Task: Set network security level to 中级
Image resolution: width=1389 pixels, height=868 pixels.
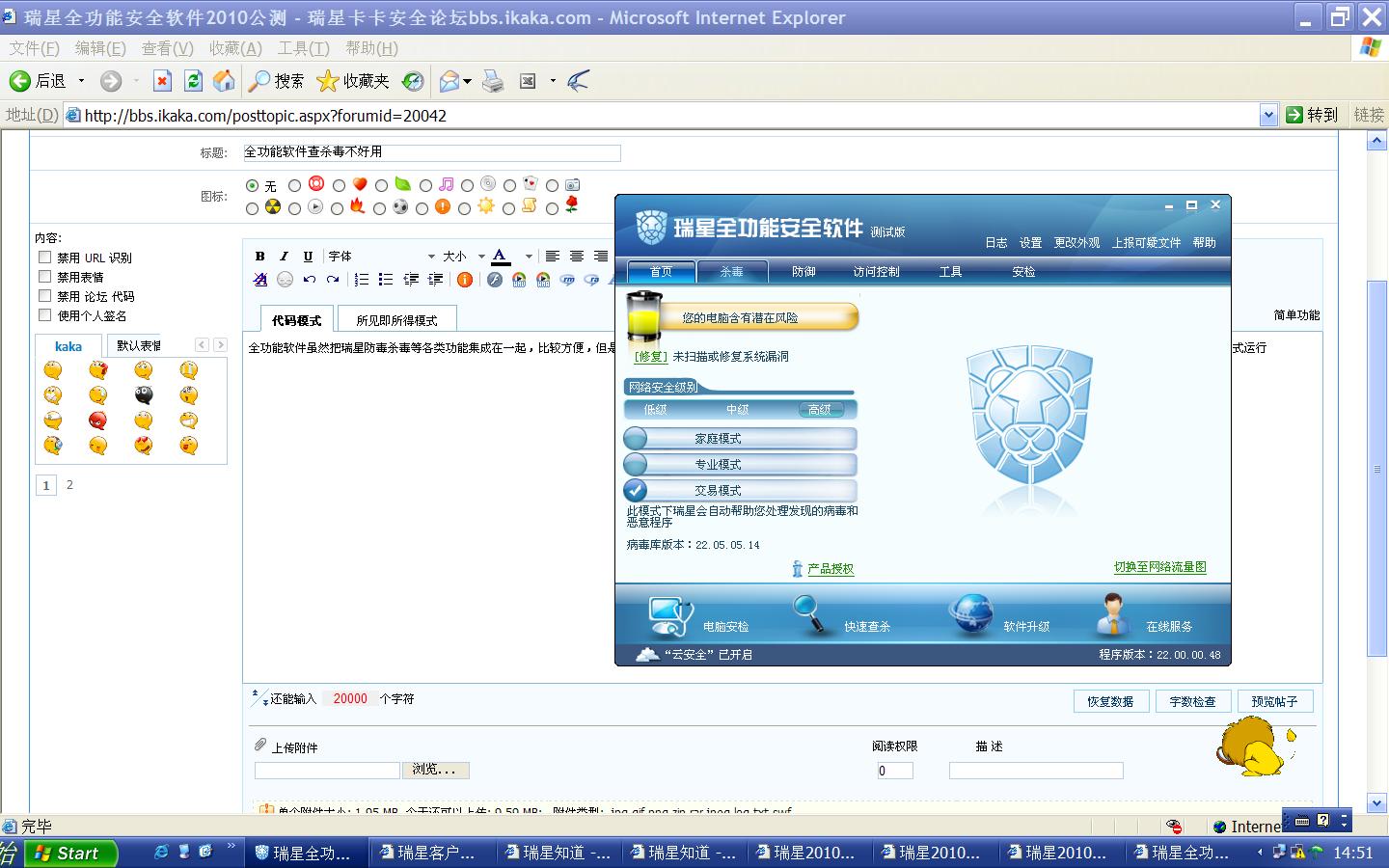Action: (738, 410)
